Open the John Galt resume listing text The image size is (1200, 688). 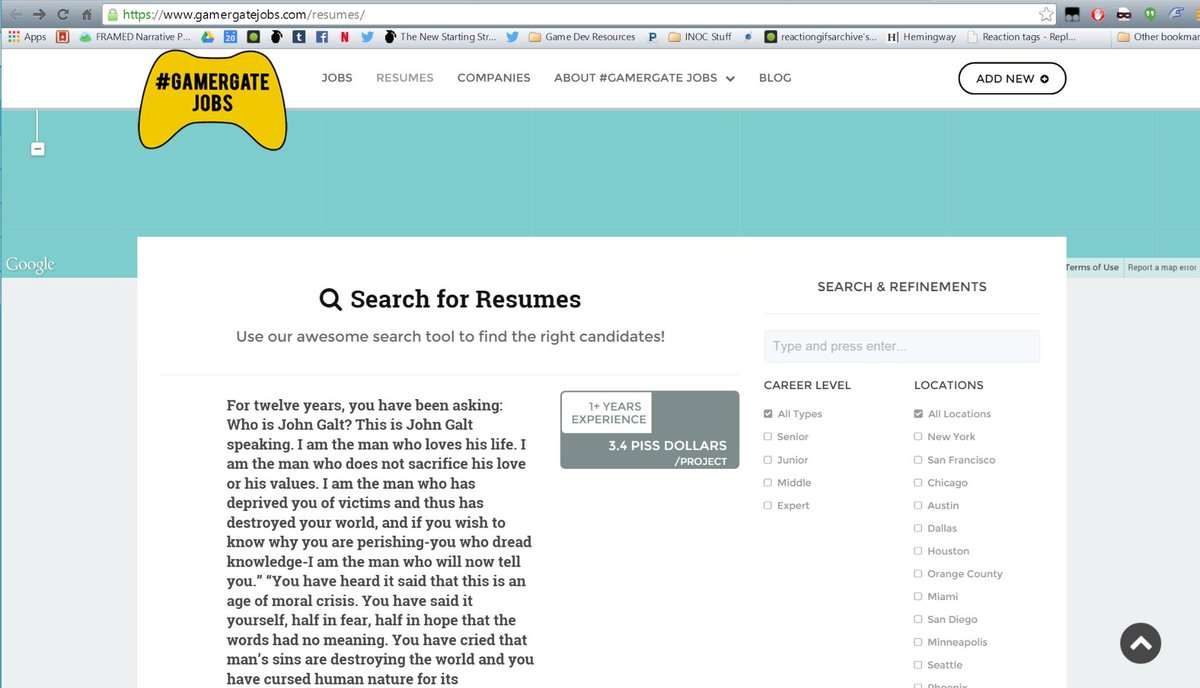pyautogui.click(x=381, y=541)
